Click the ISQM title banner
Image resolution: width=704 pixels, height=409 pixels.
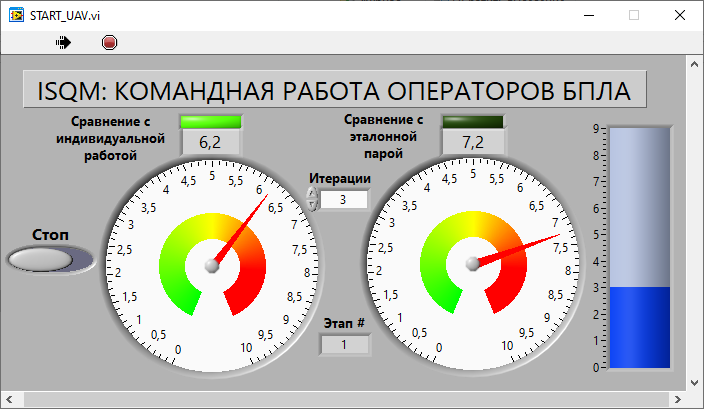pos(335,90)
